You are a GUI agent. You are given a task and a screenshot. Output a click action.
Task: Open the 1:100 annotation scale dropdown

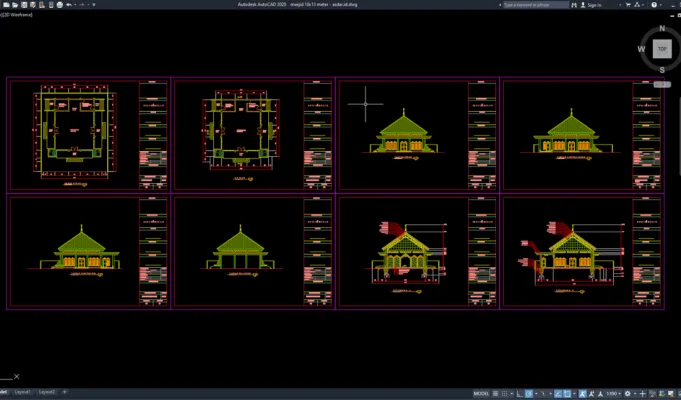tap(614, 394)
